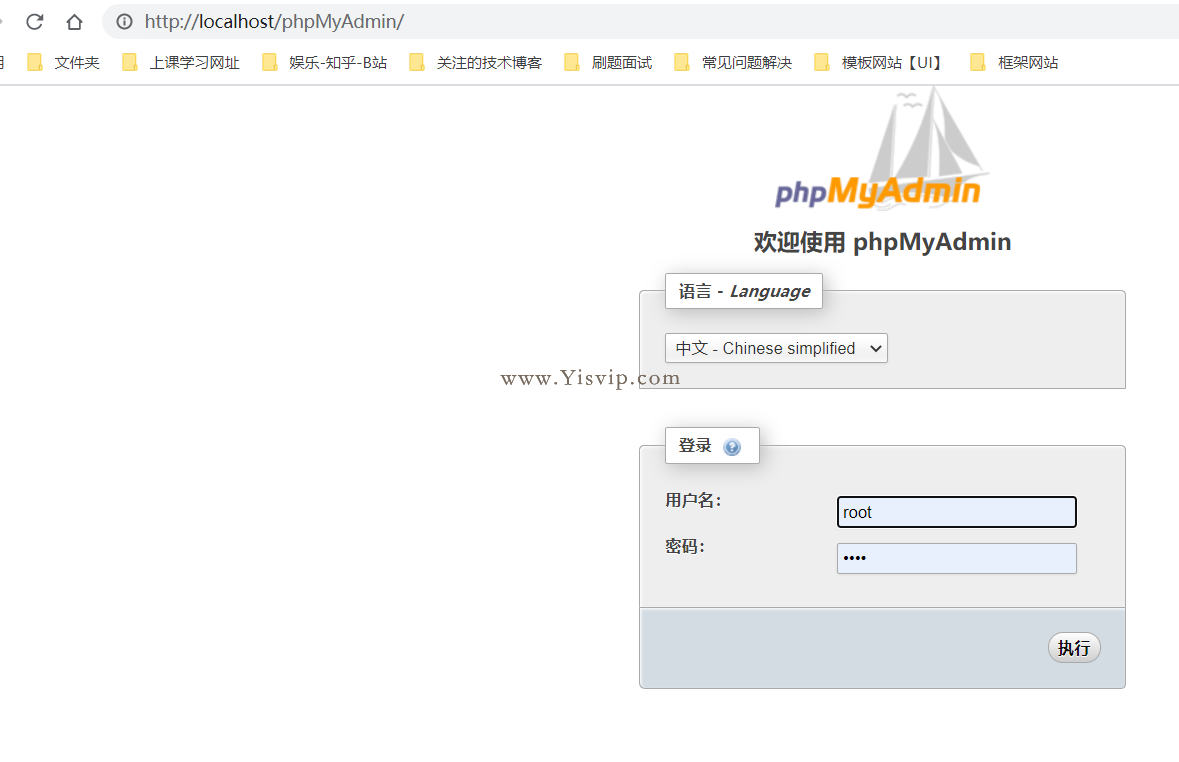Open the 模板网站【UI】 bookmark folder
Image resolution: width=1179 pixels, height=762 pixels.
tap(879, 62)
